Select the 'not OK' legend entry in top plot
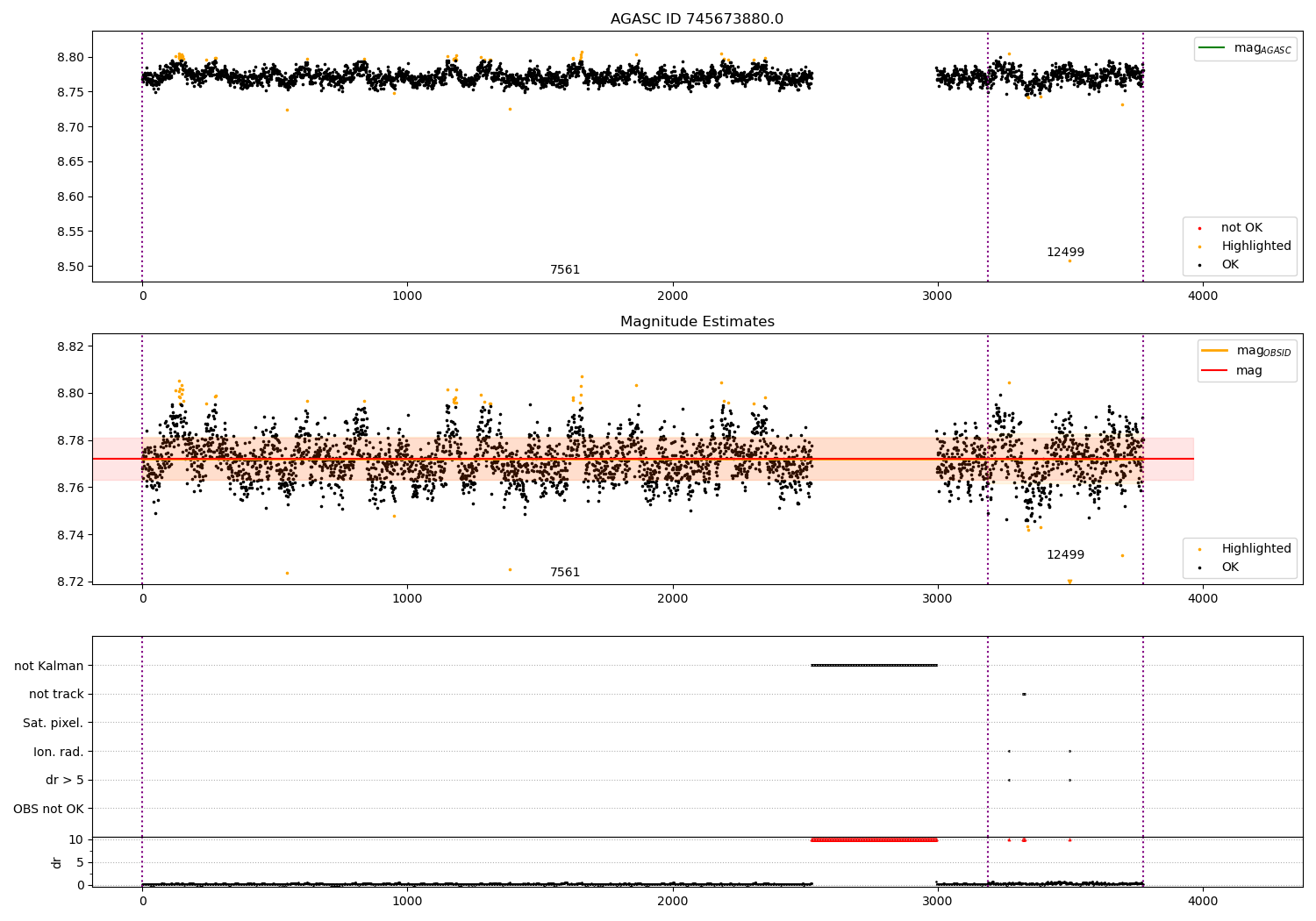The image size is (1316, 921). pos(1241,228)
